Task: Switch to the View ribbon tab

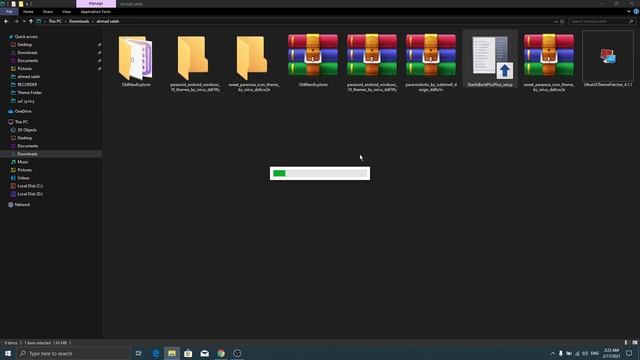Action: pyautogui.click(x=66, y=11)
